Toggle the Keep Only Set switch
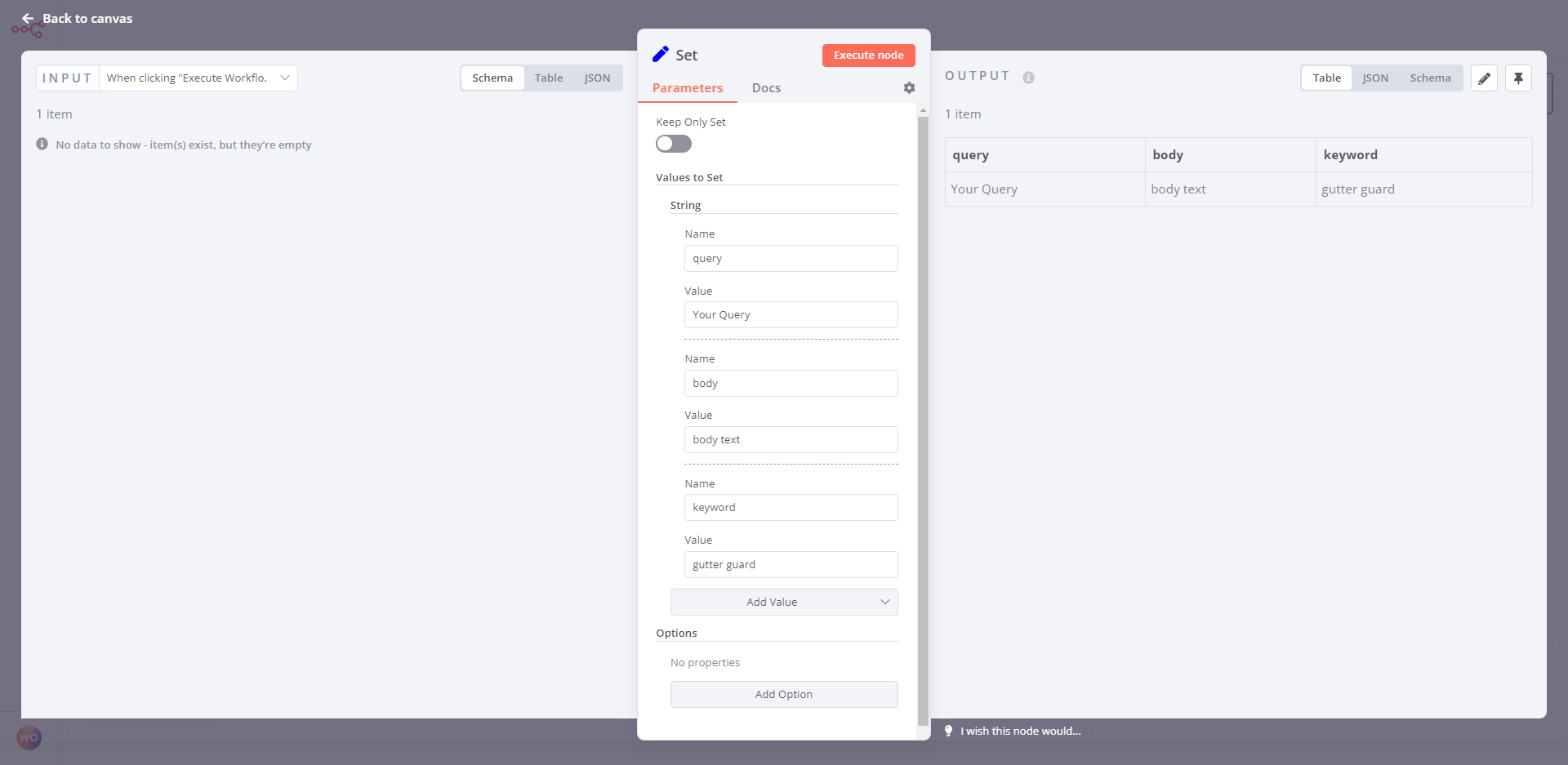 (x=674, y=144)
